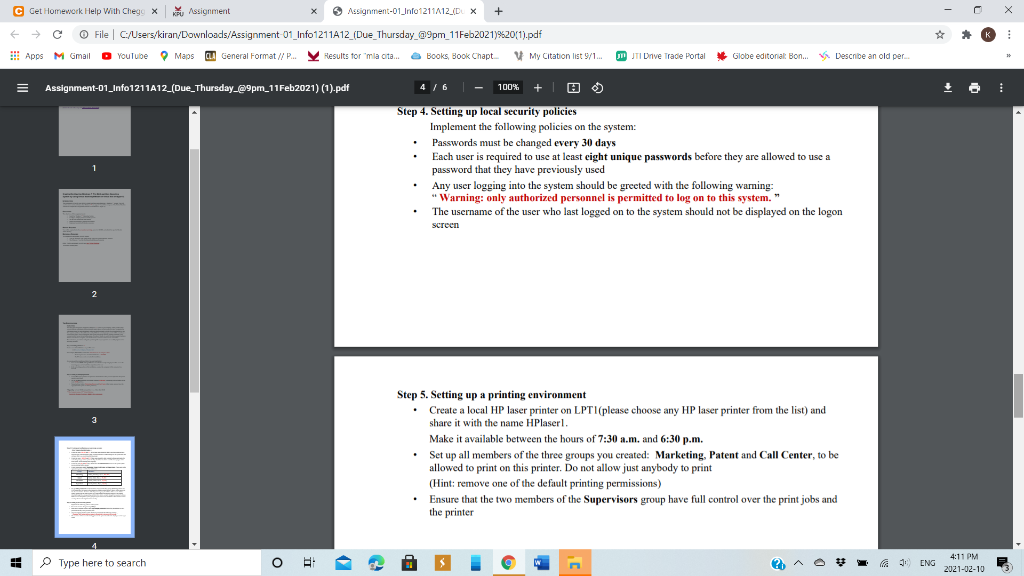The height and width of the screenshot is (576, 1024).
Task: Bookmark this page with the star
Action: 940,35
